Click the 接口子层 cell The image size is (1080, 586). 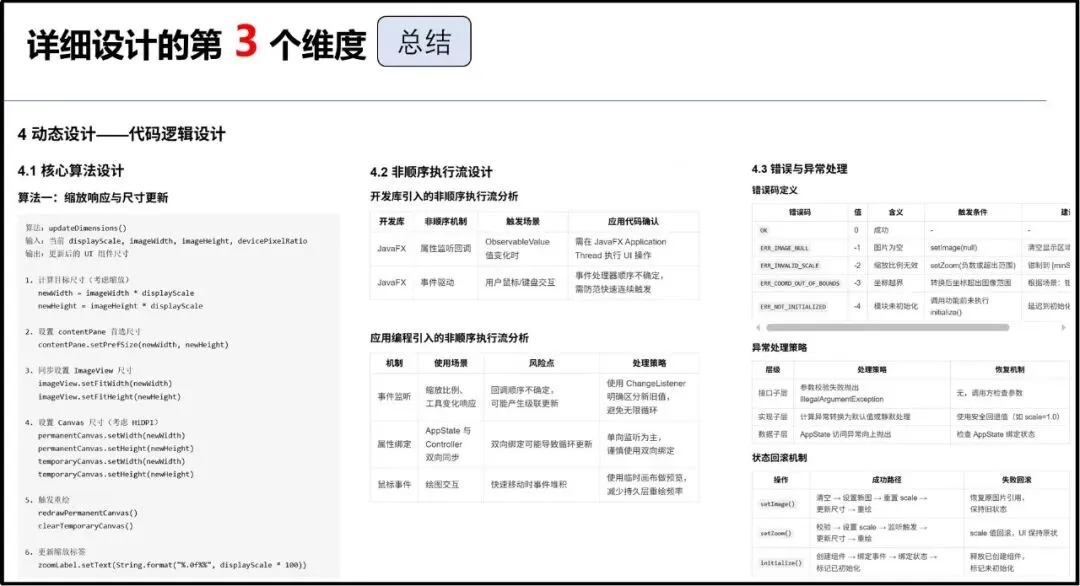772,393
